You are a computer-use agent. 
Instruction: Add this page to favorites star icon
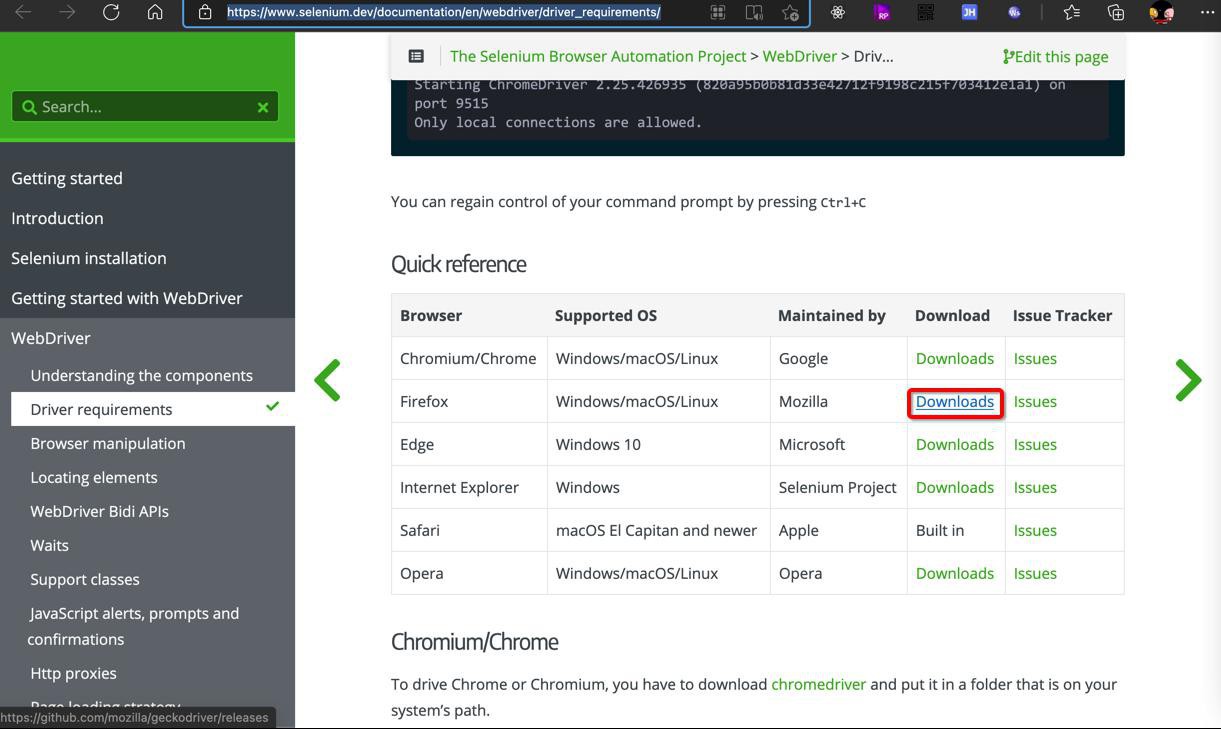pos(790,12)
